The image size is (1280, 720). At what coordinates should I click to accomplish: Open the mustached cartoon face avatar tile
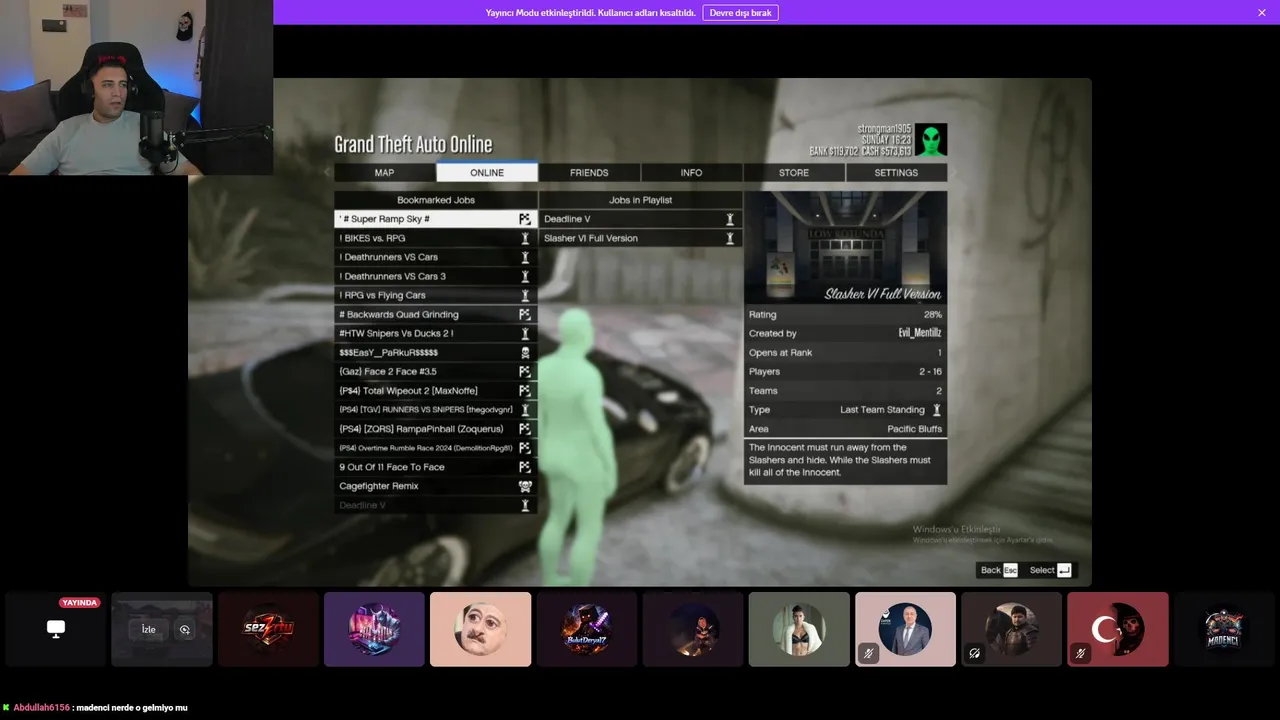point(480,629)
